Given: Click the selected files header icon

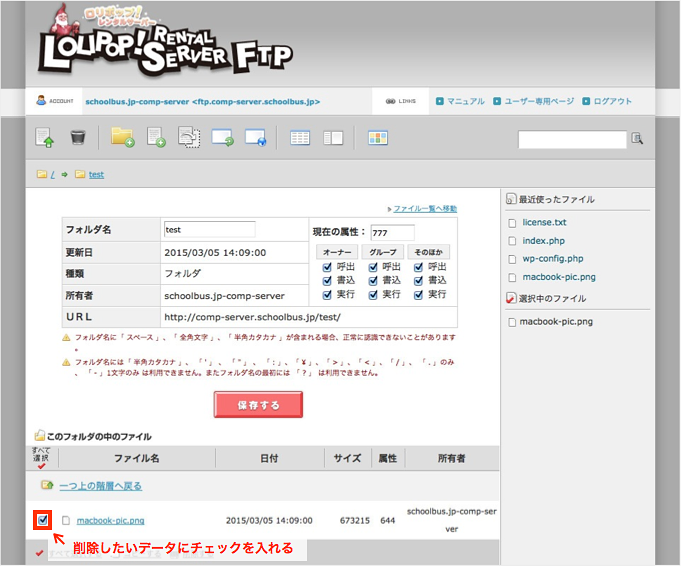Looking at the screenshot, I should 511,298.
